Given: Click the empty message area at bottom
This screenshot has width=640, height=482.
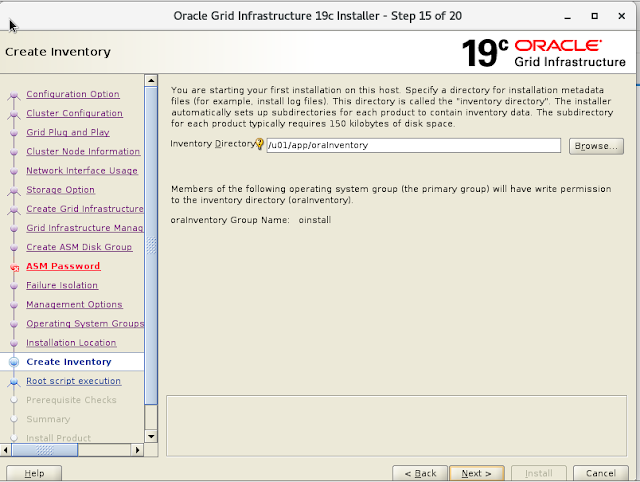Looking at the screenshot, I should (x=396, y=426).
